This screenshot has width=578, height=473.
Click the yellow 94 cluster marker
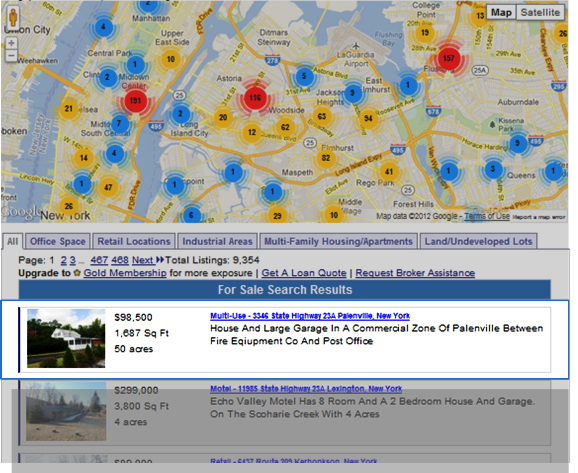point(368,118)
